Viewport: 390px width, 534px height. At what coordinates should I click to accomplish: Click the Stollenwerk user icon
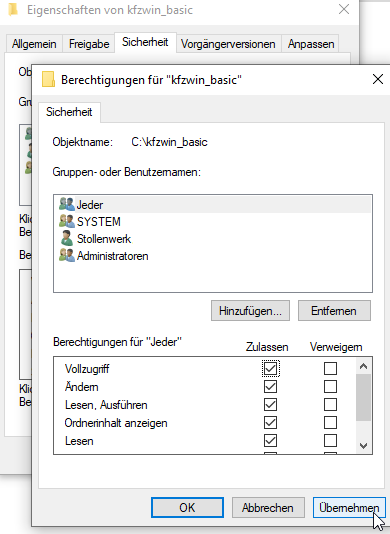pyautogui.click(x=67, y=238)
